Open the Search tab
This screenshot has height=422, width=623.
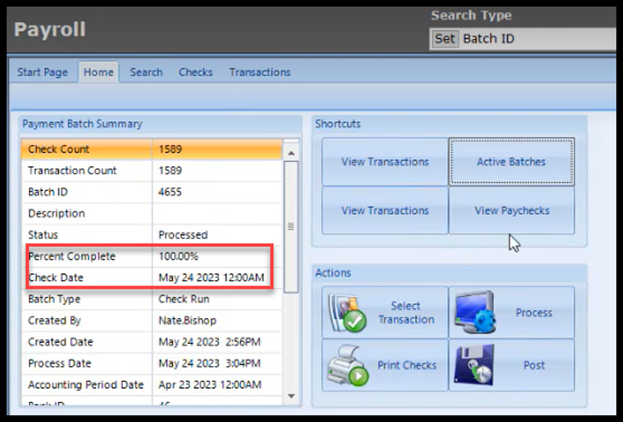click(x=146, y=72)
